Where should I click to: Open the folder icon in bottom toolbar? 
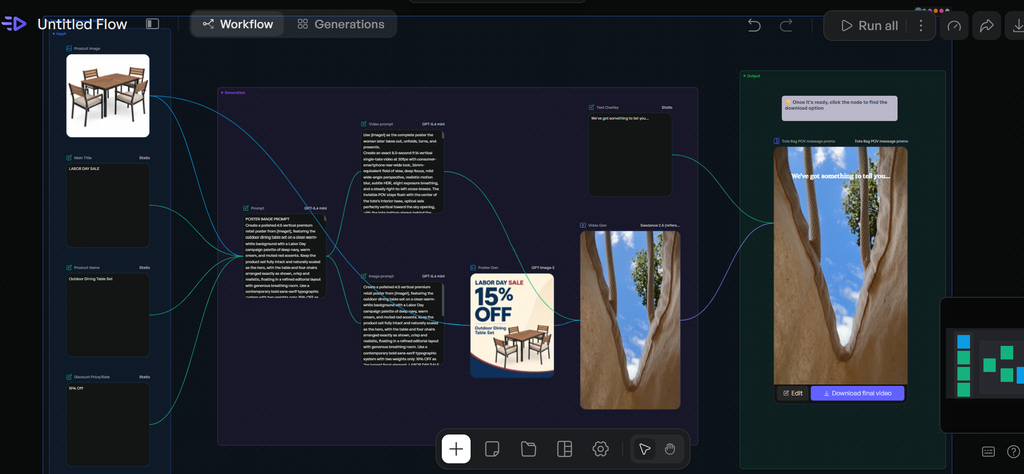tap(528, 449)
